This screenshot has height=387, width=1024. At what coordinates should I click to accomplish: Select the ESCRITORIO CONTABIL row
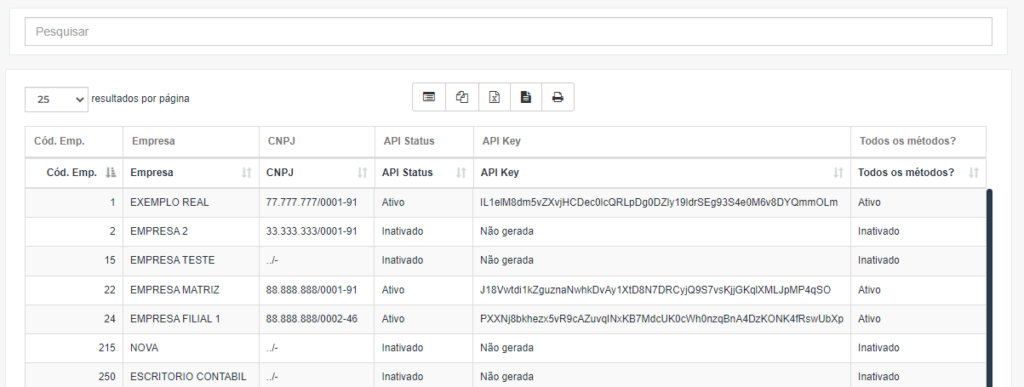click(505, 377)
